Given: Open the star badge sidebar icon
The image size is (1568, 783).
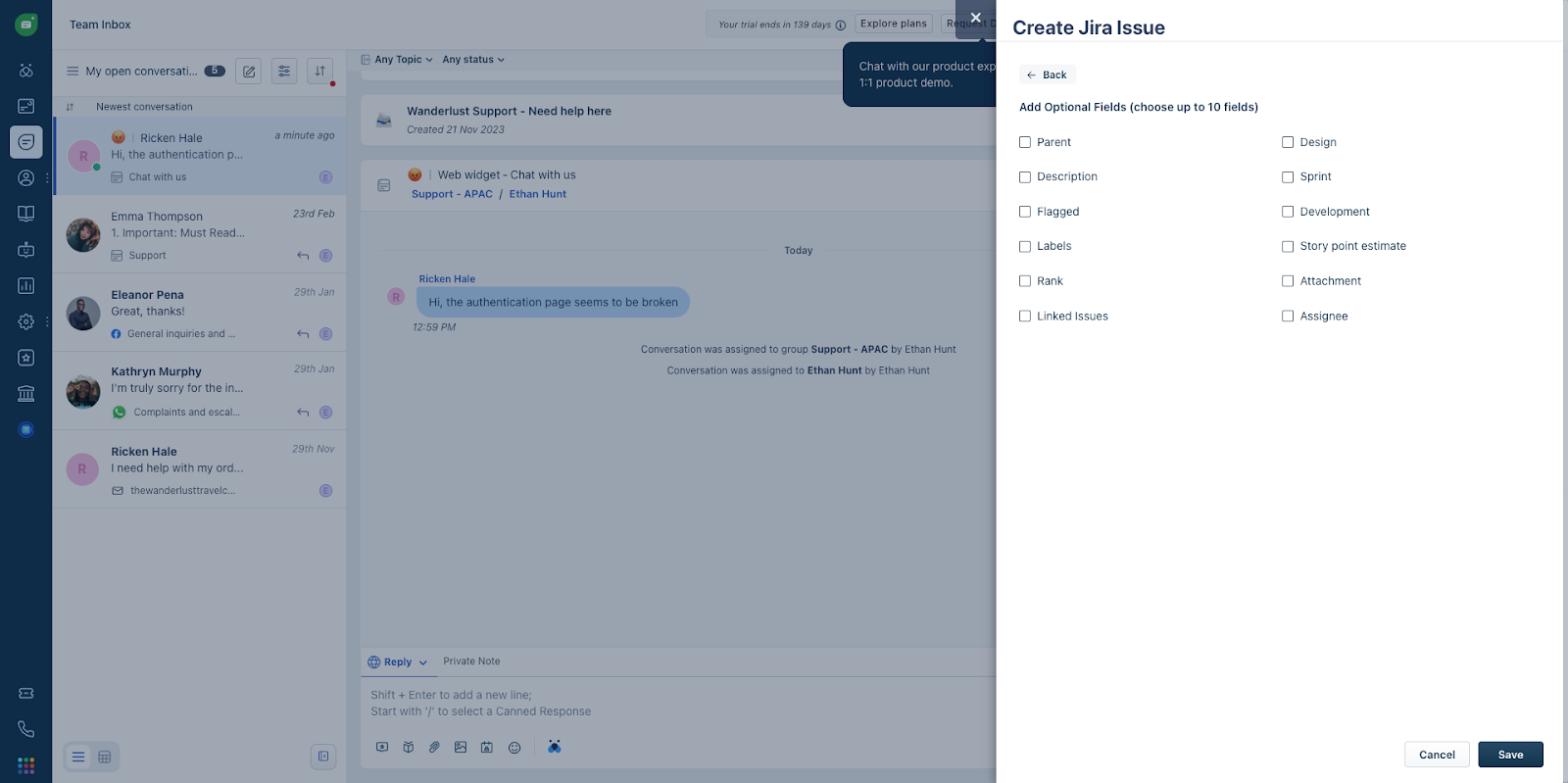Looking at the screenshot, I should (26, 358).
